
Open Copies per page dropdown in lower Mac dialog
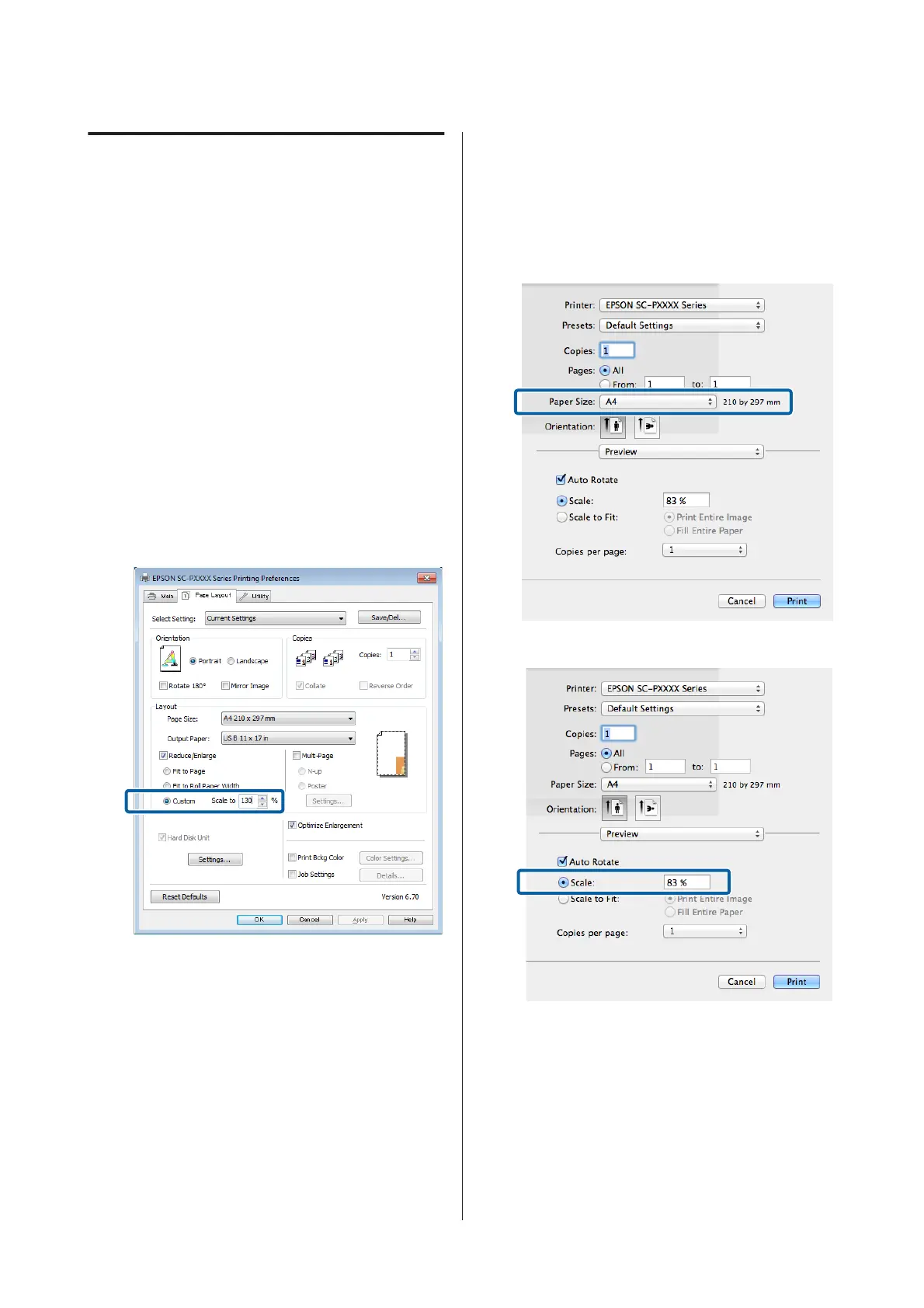click(705, 931)
